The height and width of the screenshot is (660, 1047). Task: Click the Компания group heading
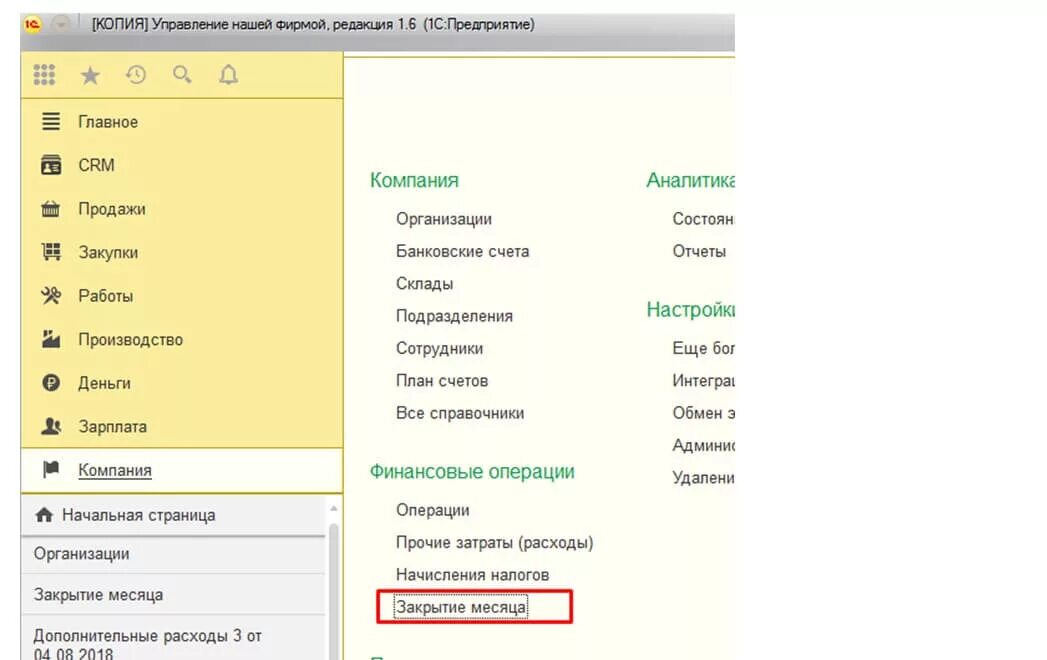point(414,180)
